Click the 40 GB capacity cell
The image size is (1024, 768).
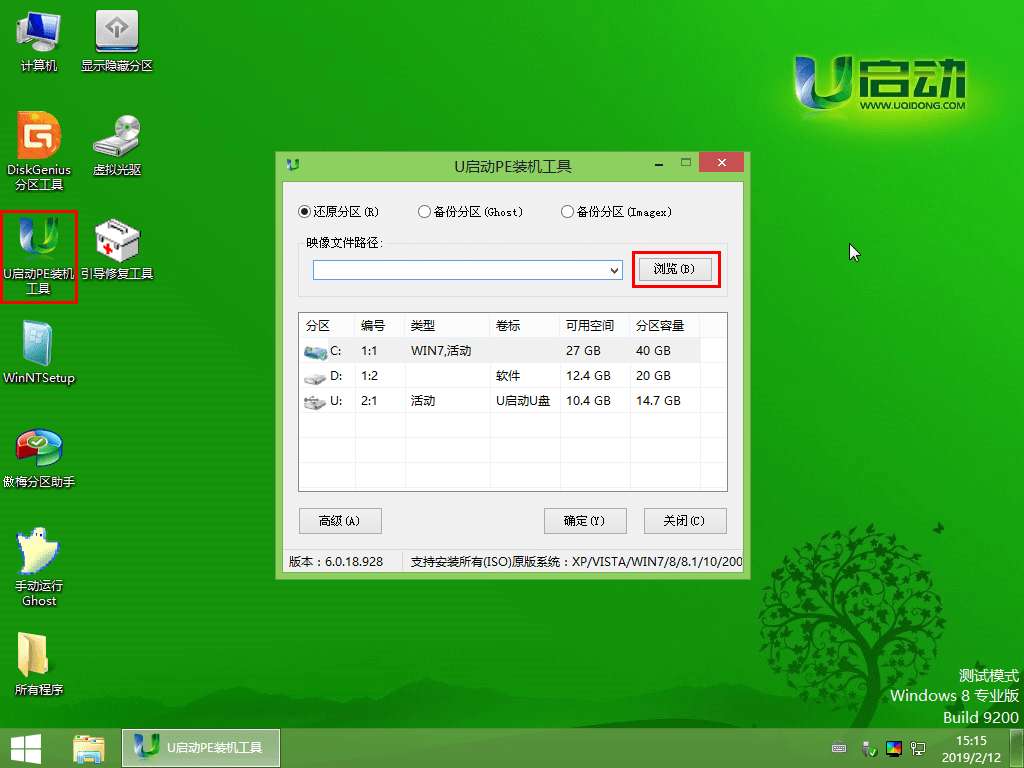click(x=653, y=351)
